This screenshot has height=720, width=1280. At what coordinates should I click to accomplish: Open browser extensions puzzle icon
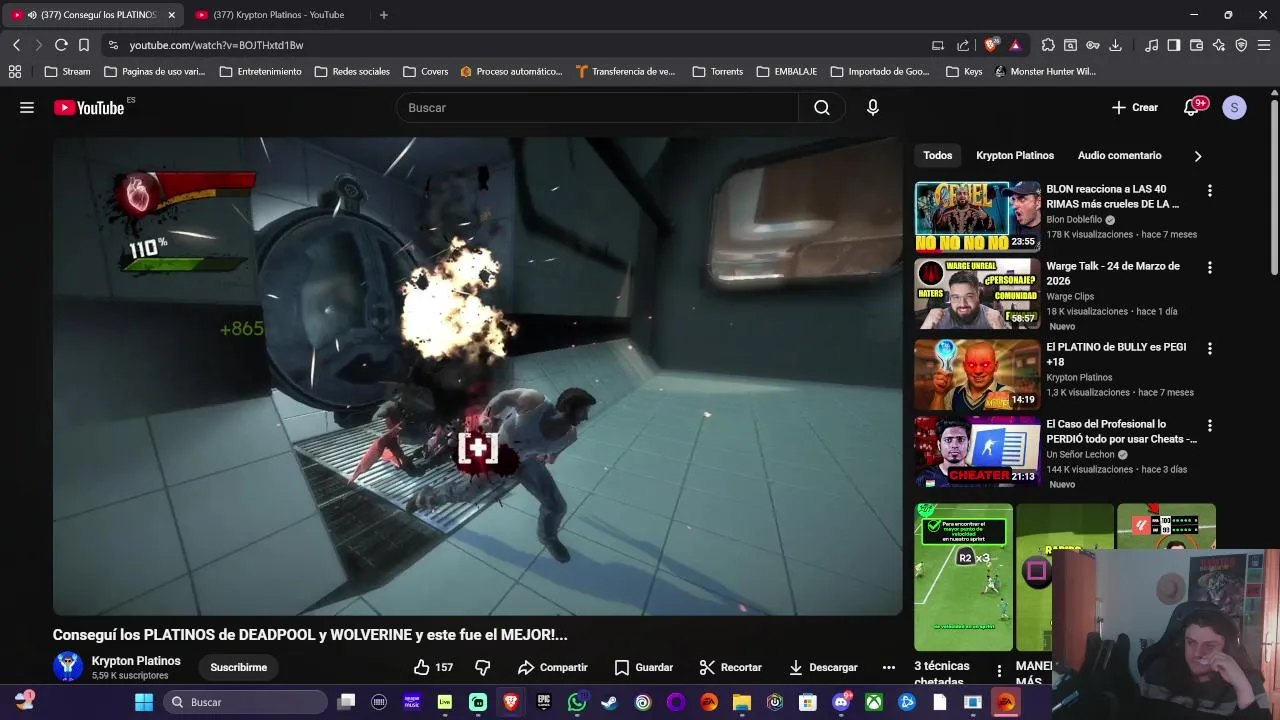pos(1048,45)
